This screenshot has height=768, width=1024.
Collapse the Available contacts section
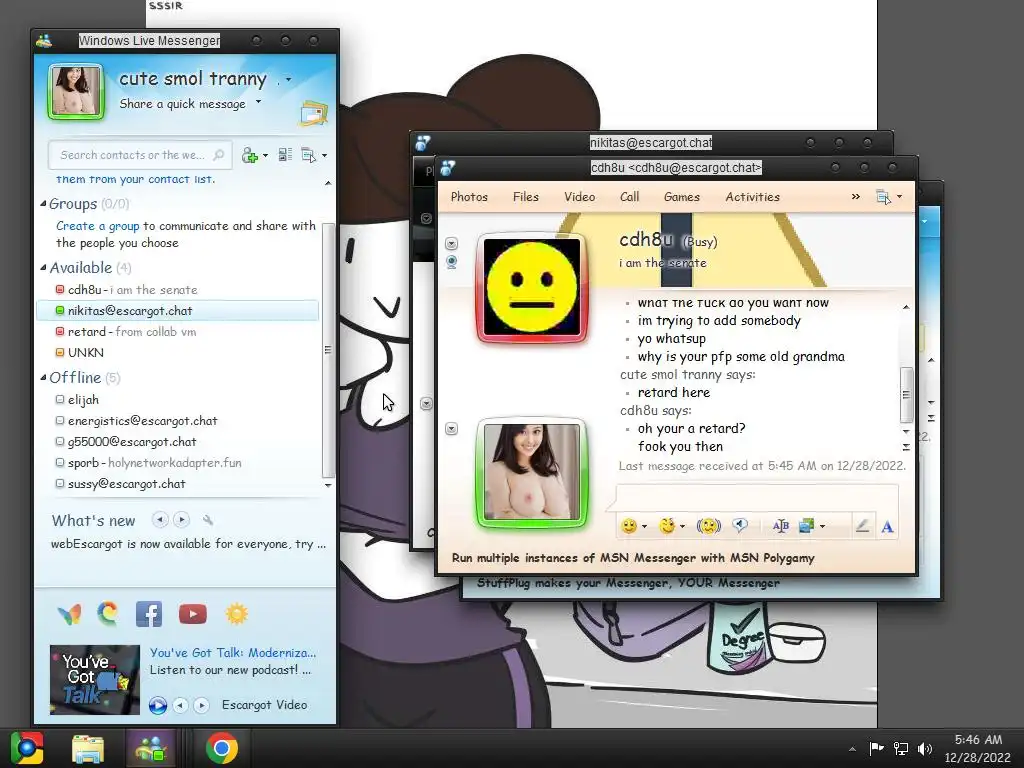[x=43, y=267]
